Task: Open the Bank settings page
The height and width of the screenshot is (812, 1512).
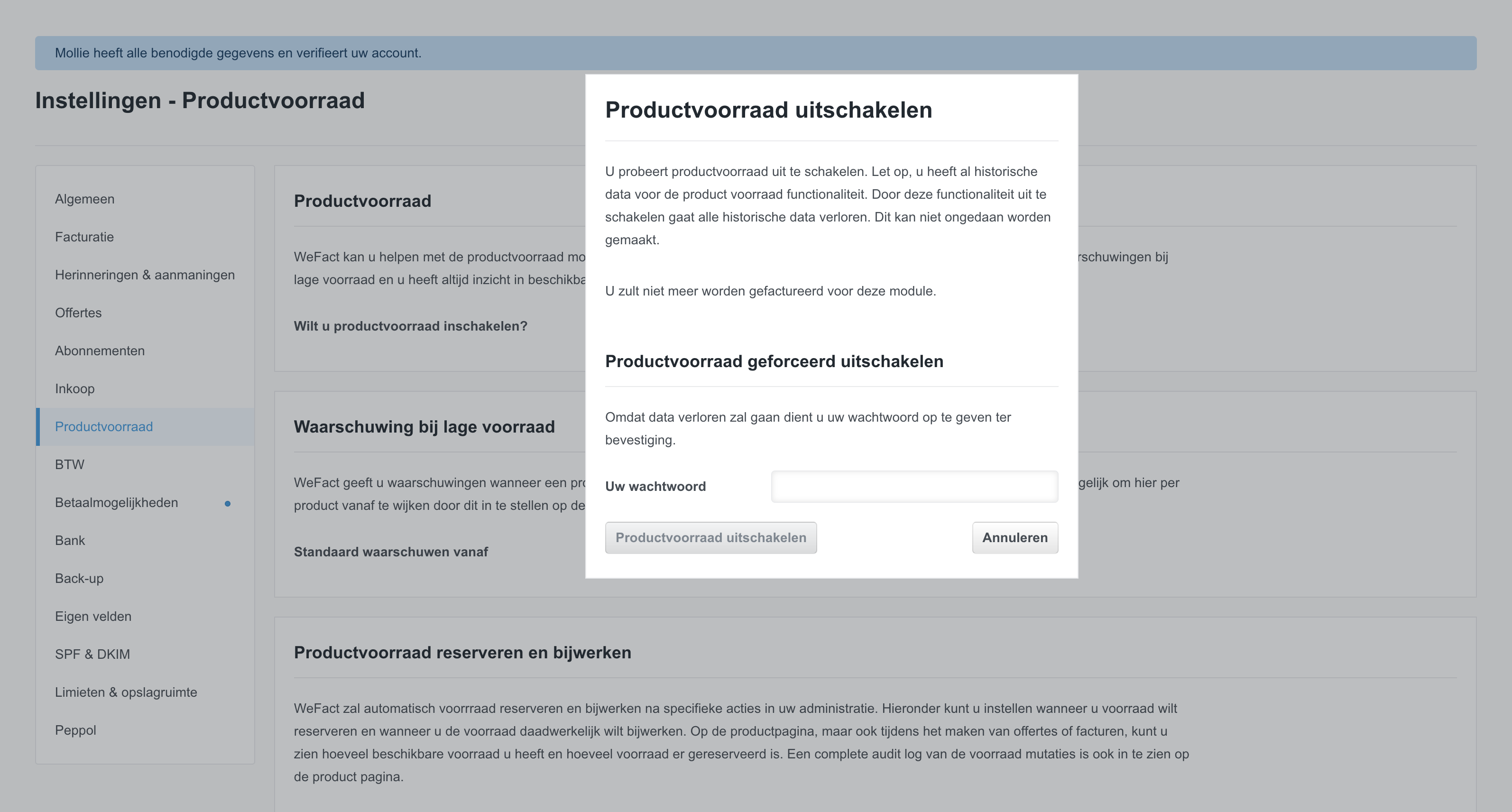Action: (70, 540)
